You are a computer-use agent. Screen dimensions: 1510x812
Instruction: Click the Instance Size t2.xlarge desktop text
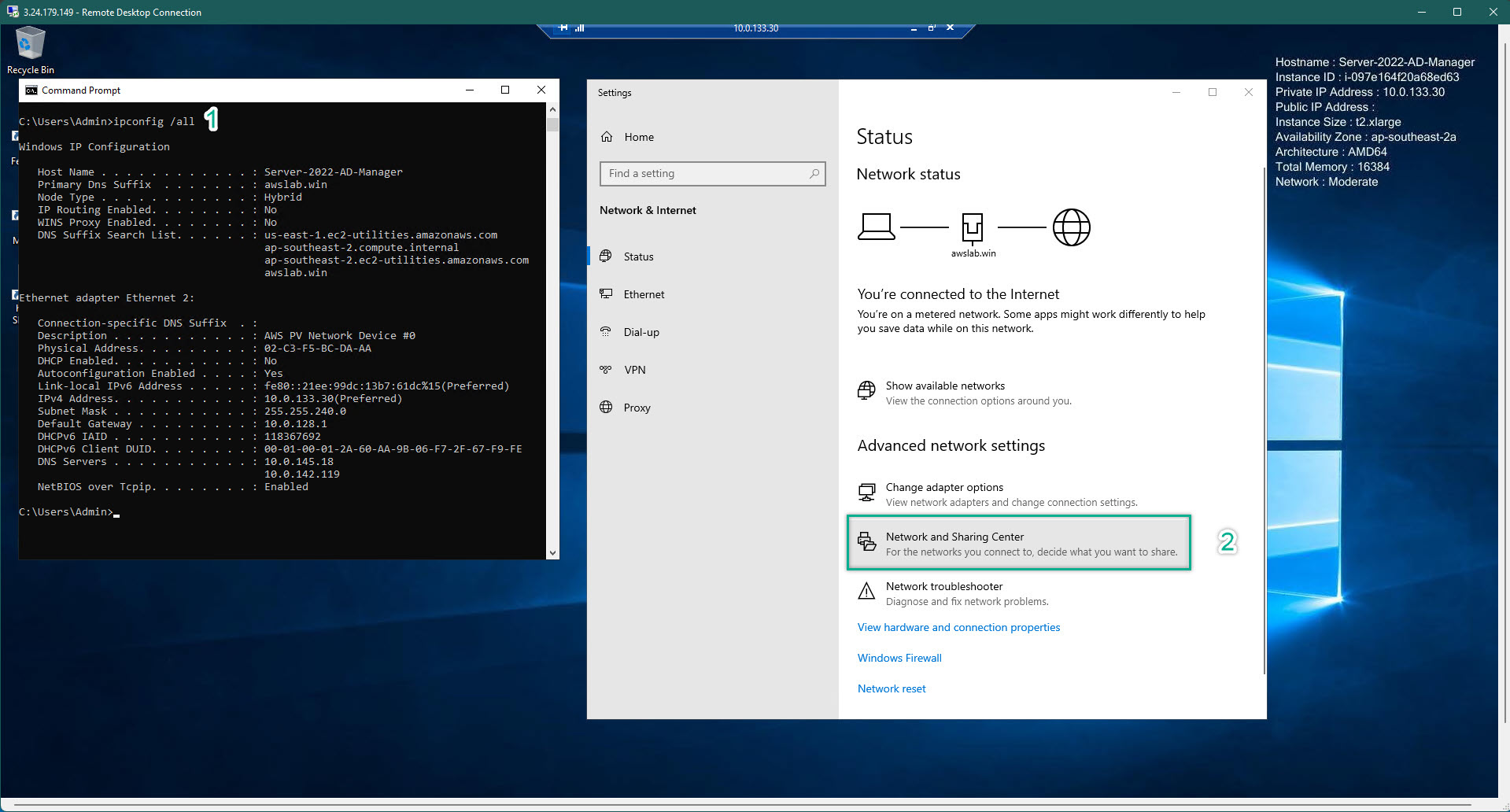(1338, 122)
